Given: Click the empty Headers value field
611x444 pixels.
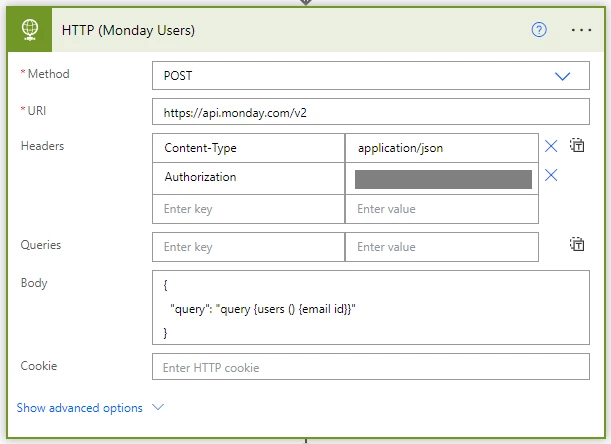Looking at the screenshot, I should pyautogui.click(x=442, y=209).
